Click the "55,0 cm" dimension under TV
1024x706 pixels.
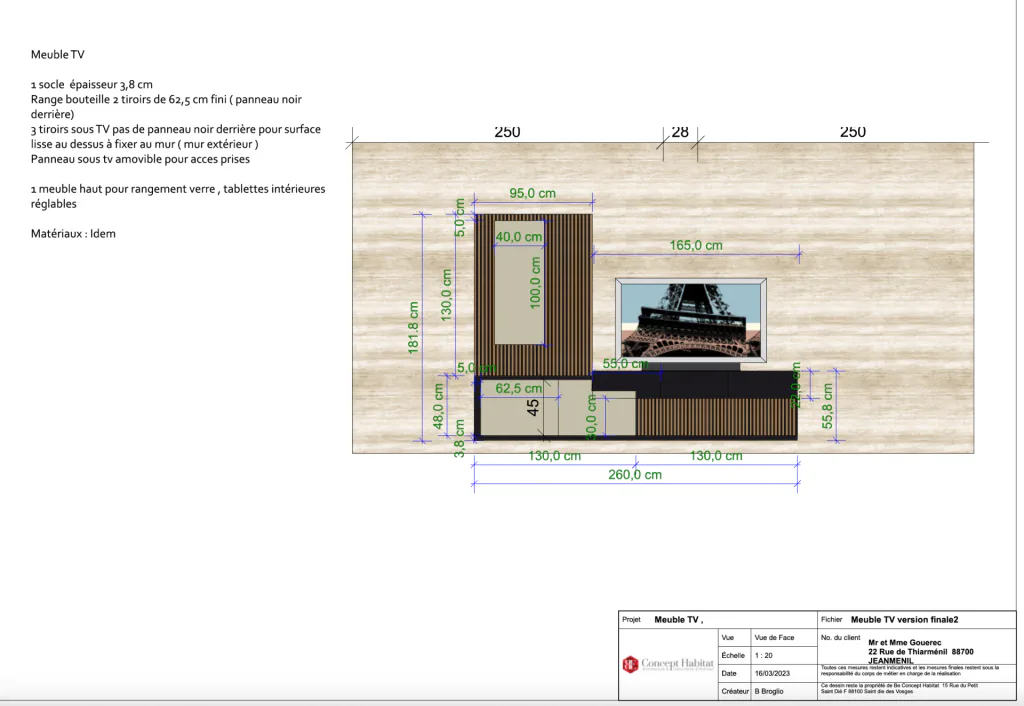click(x=625, y=364)
